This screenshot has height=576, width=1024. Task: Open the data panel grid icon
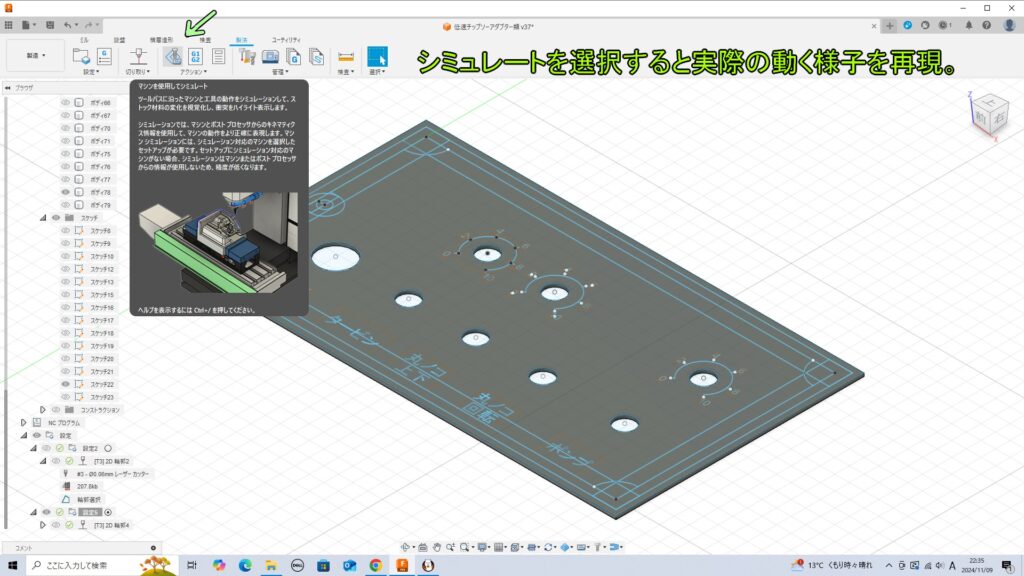tap(8, 25)
